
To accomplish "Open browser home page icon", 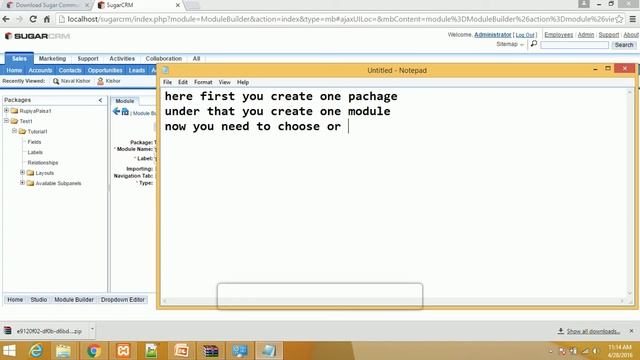I will (x=47, y=19).
